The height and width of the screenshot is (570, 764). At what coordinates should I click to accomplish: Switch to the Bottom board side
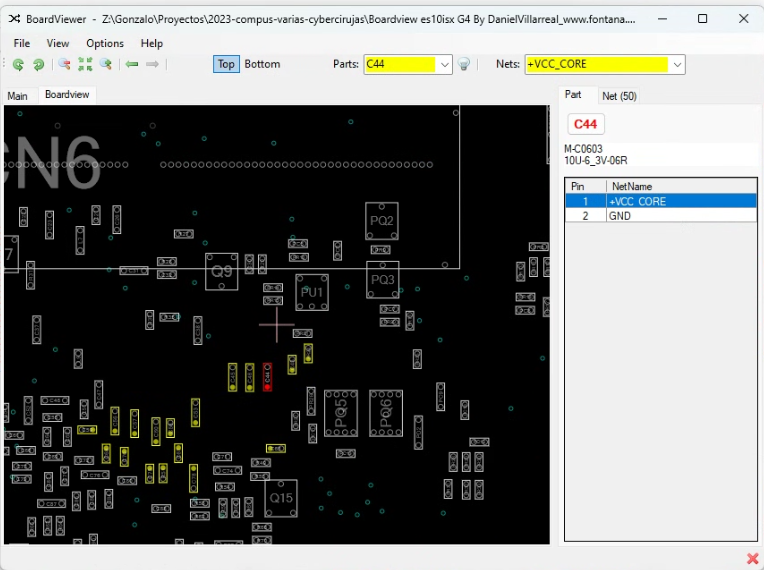coord(262,64)
